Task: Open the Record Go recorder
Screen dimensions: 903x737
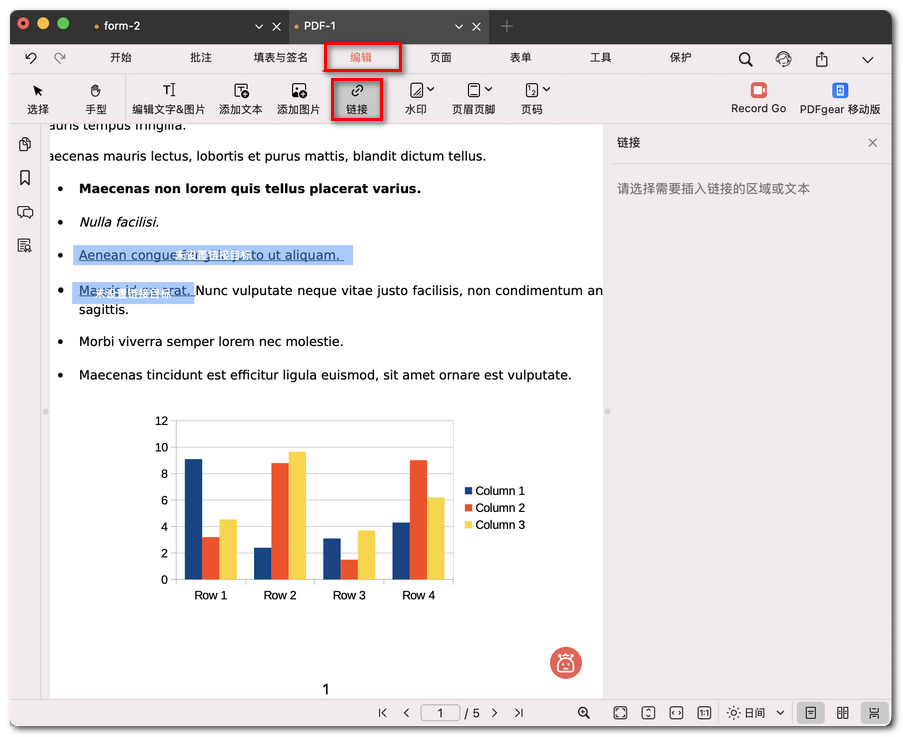Action: point(758,98)
